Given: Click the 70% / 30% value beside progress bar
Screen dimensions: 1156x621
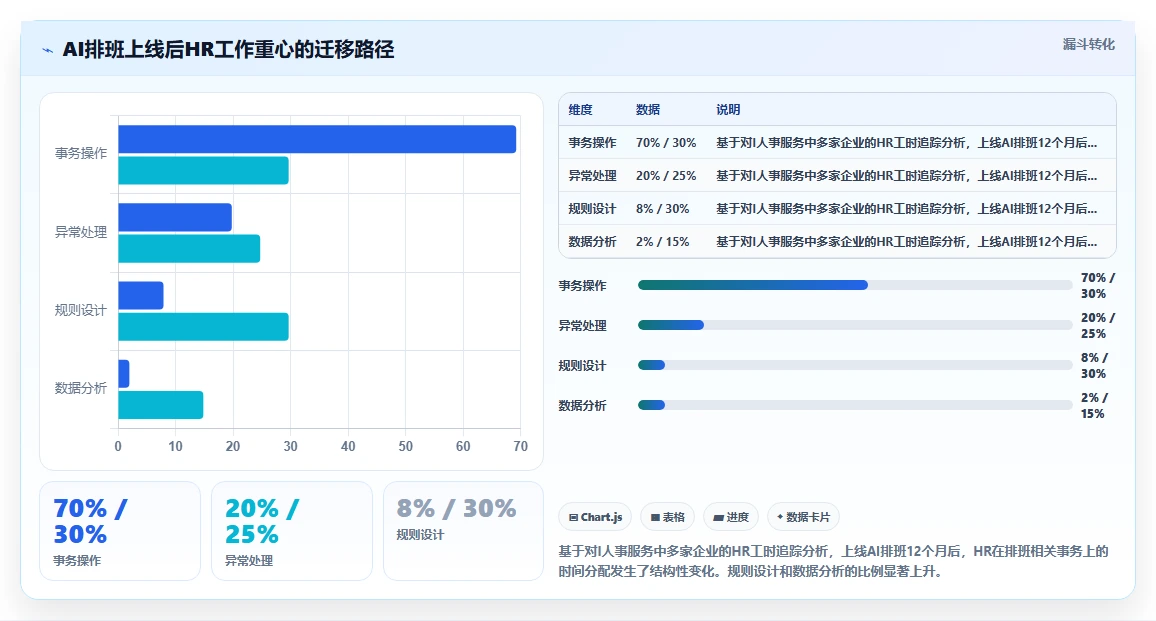Looking at the screenshot, I should tap(1098, 285).
